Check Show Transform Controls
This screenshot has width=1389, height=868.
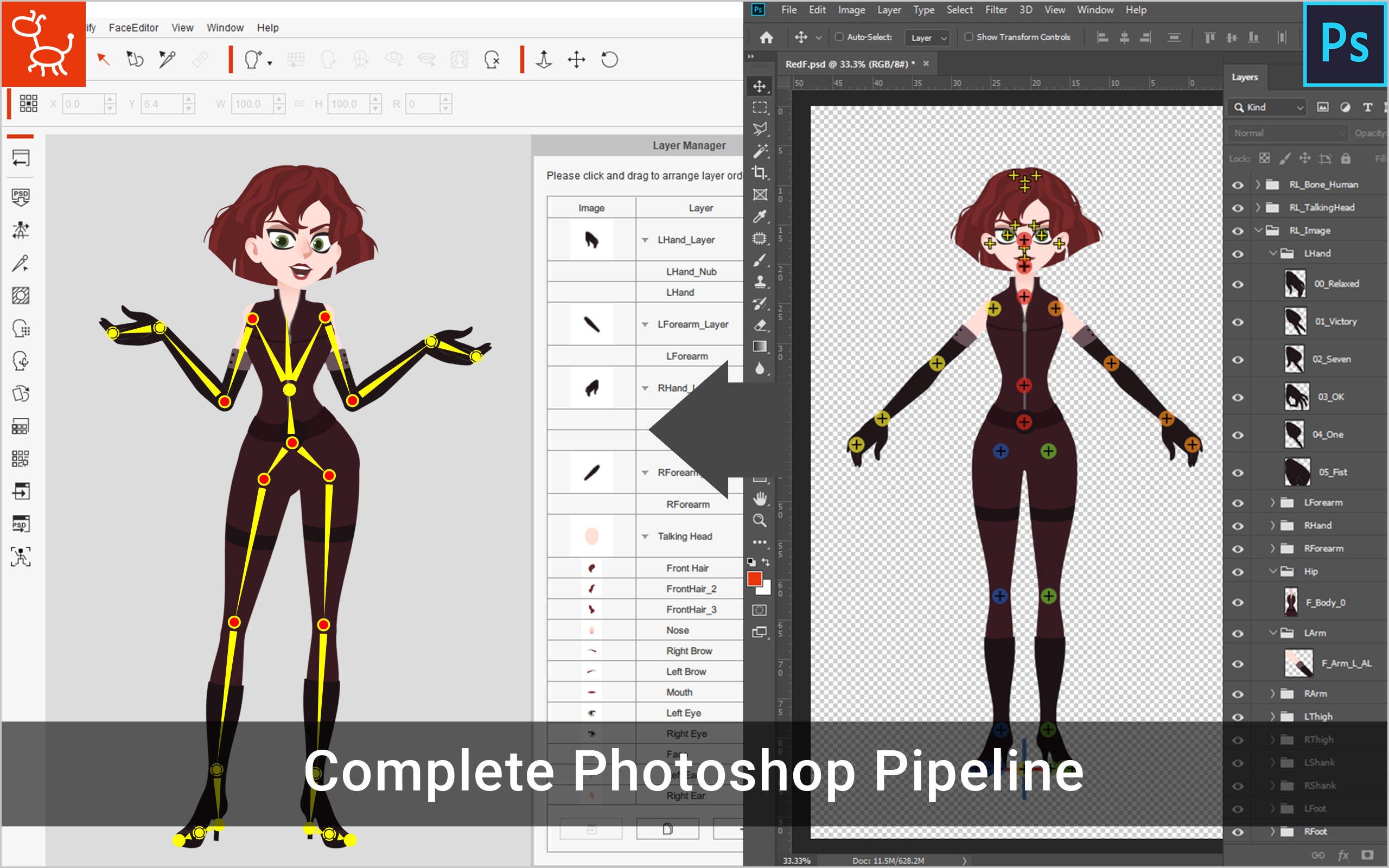click(x=970, y=36)
